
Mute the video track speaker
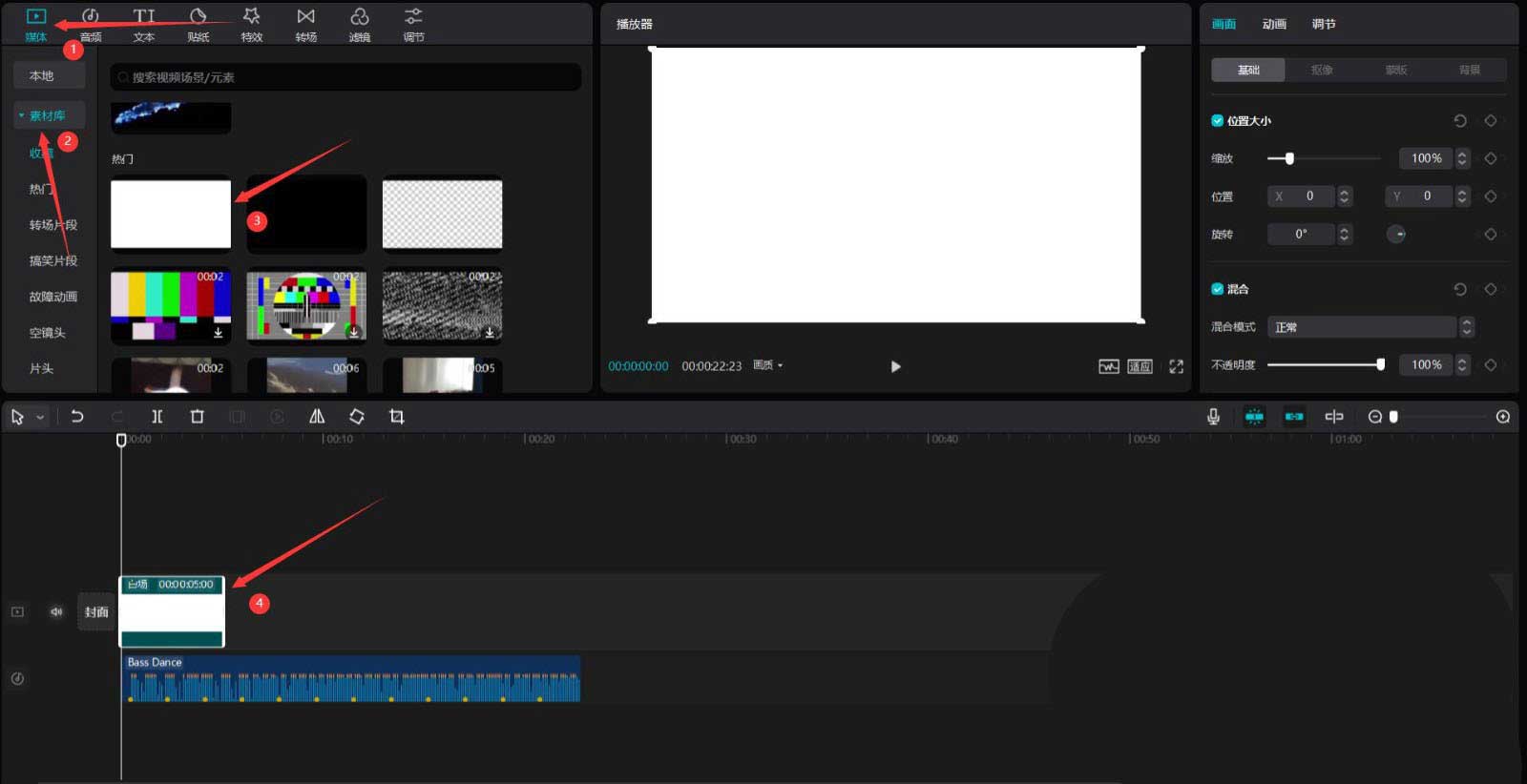coord(56,612)
